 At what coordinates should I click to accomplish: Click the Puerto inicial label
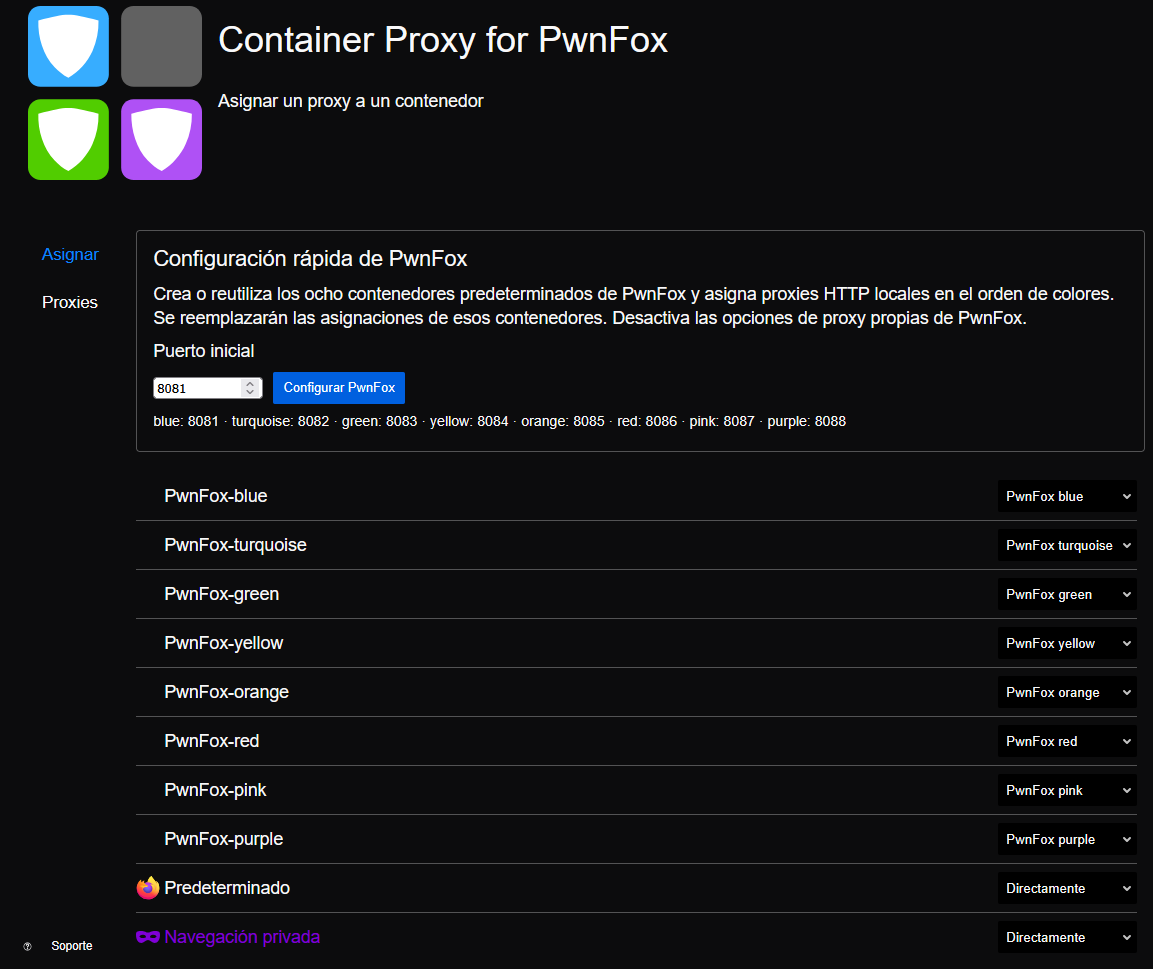pyautogui.click(x=204, y=351)
